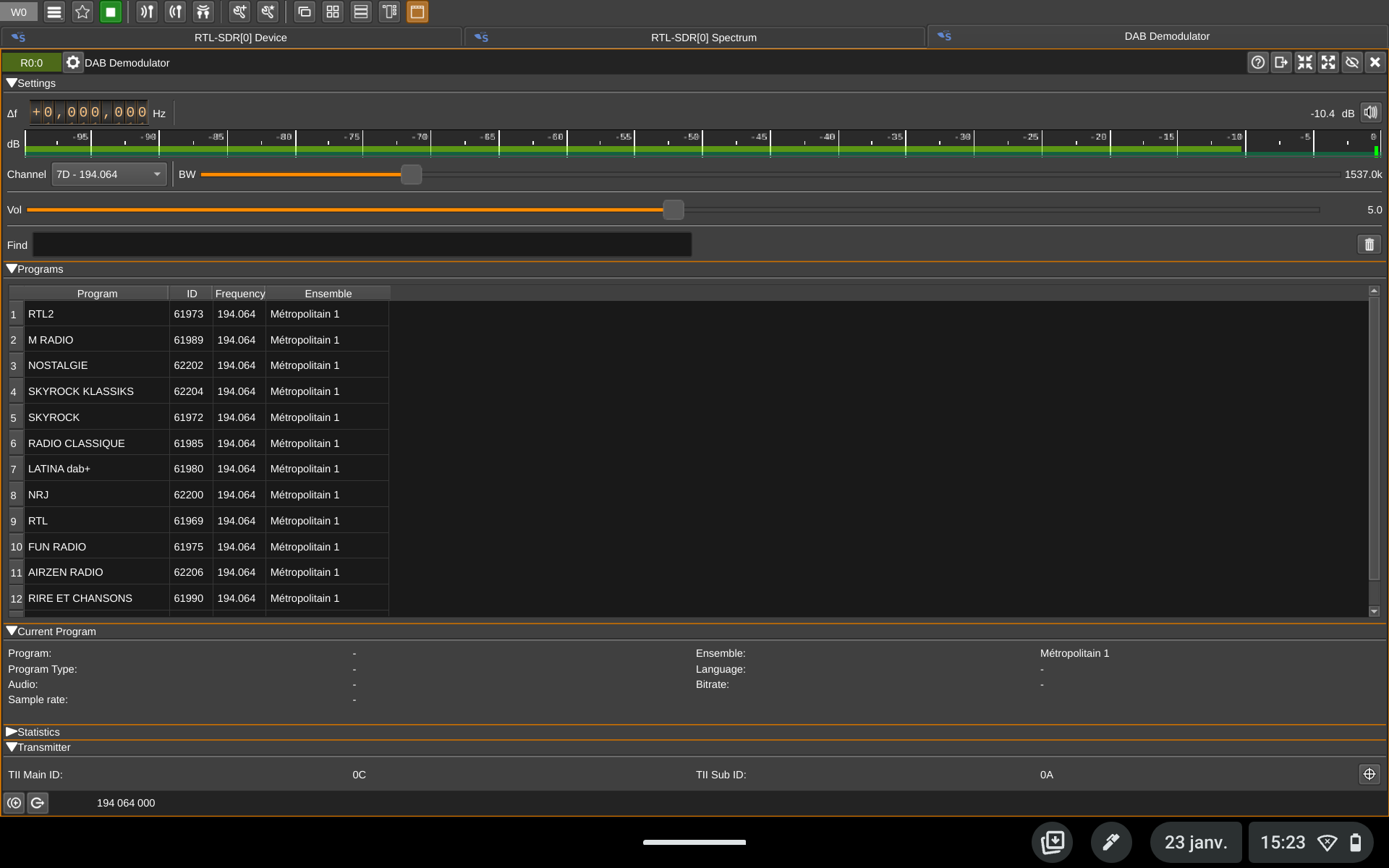Shrink the DAB Demodulator window
Screen dimensions: 1389x868
tap(1305, 63)
